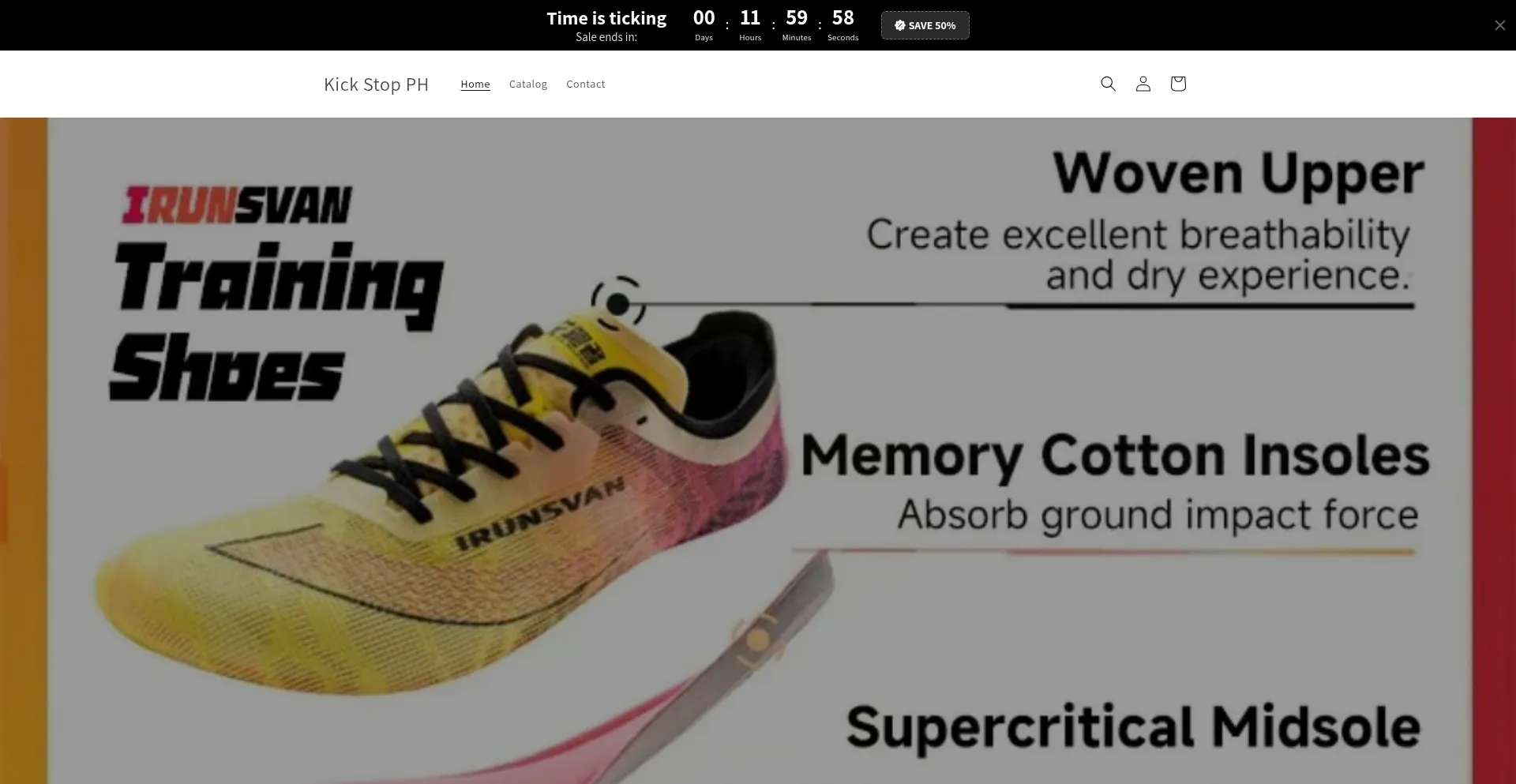The height and width of the screenshot is (784, 1516).
Task: Go to the Home menu item
Action: click(x=475, y=84)
